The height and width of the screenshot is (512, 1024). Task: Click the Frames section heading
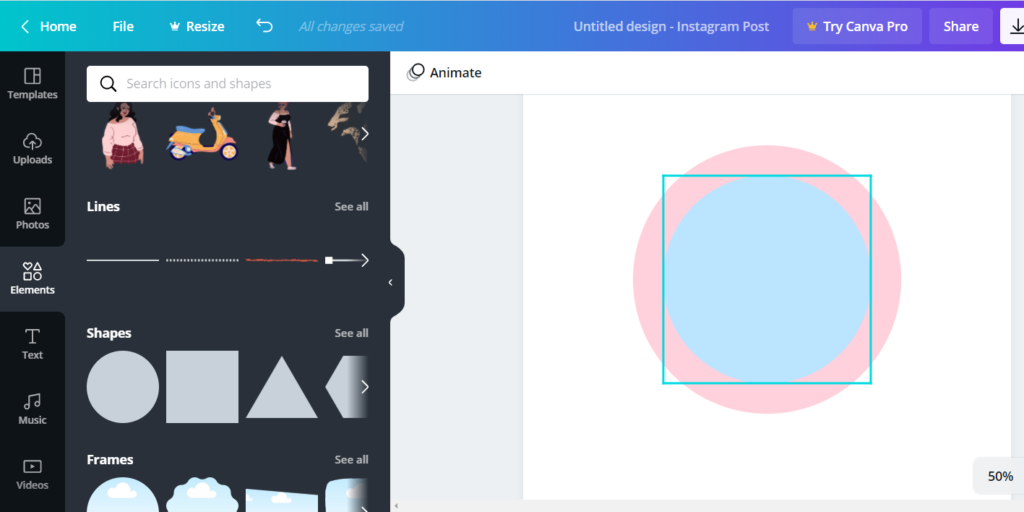110,460
